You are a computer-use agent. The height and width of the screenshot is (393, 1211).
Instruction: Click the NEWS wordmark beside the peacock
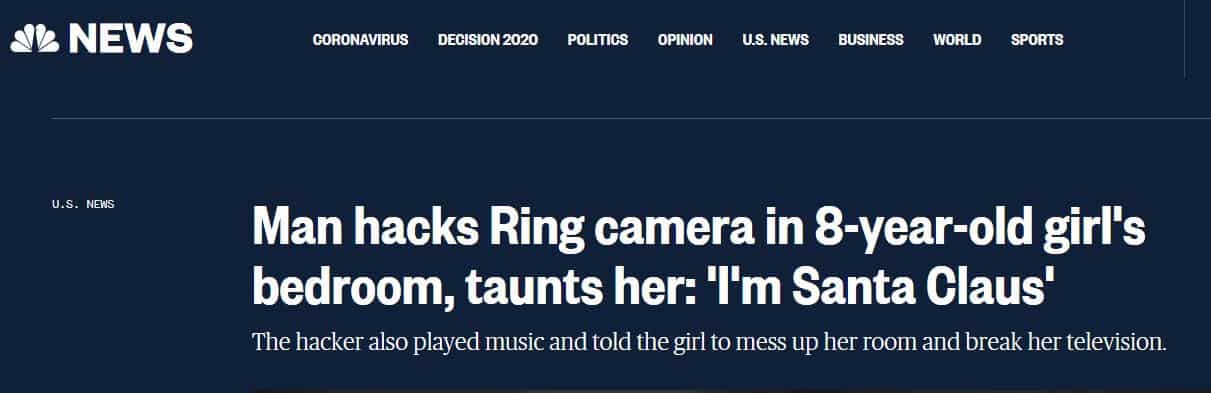131,40
